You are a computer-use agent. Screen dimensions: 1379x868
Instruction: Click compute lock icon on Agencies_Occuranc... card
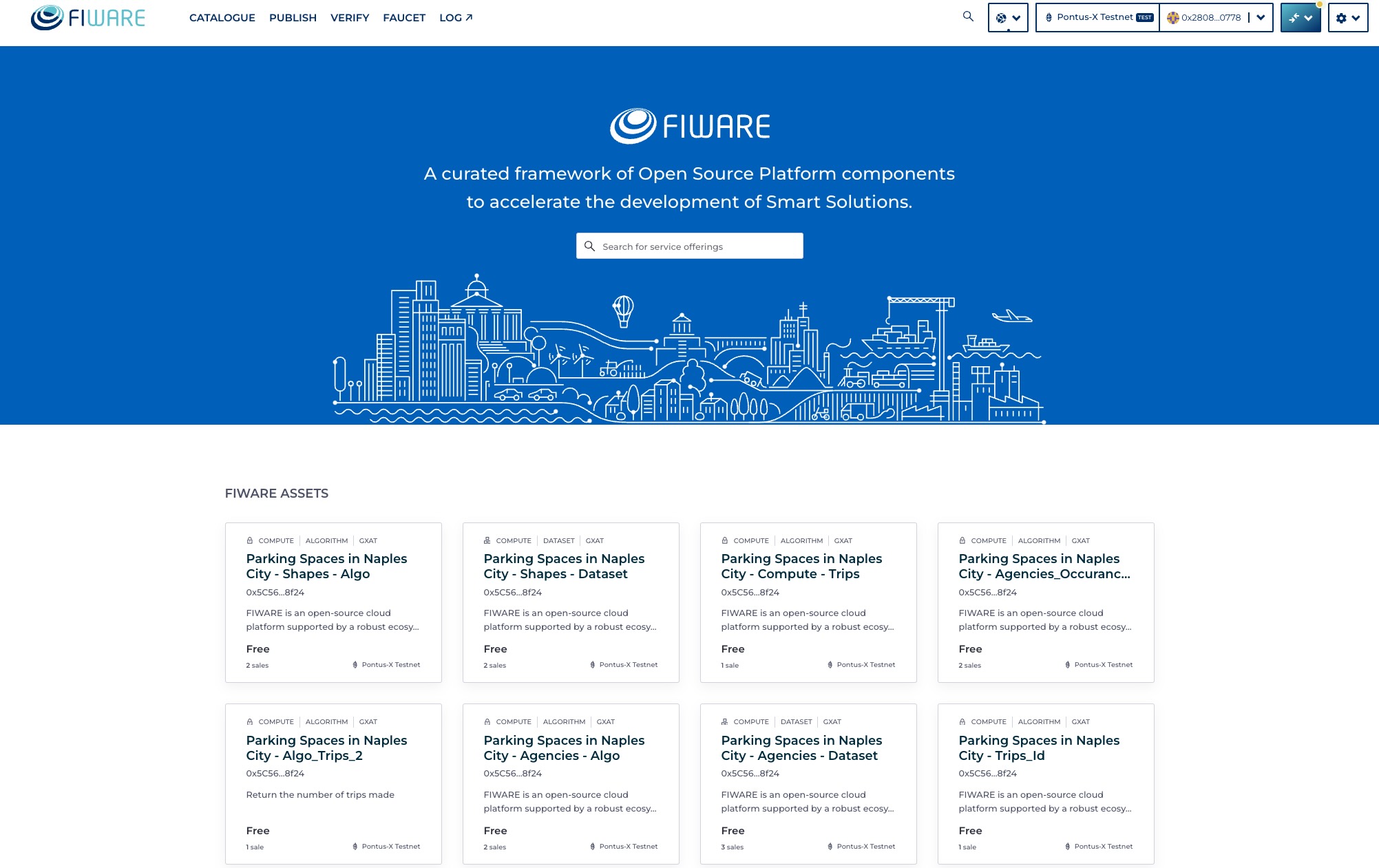[962, 540]
